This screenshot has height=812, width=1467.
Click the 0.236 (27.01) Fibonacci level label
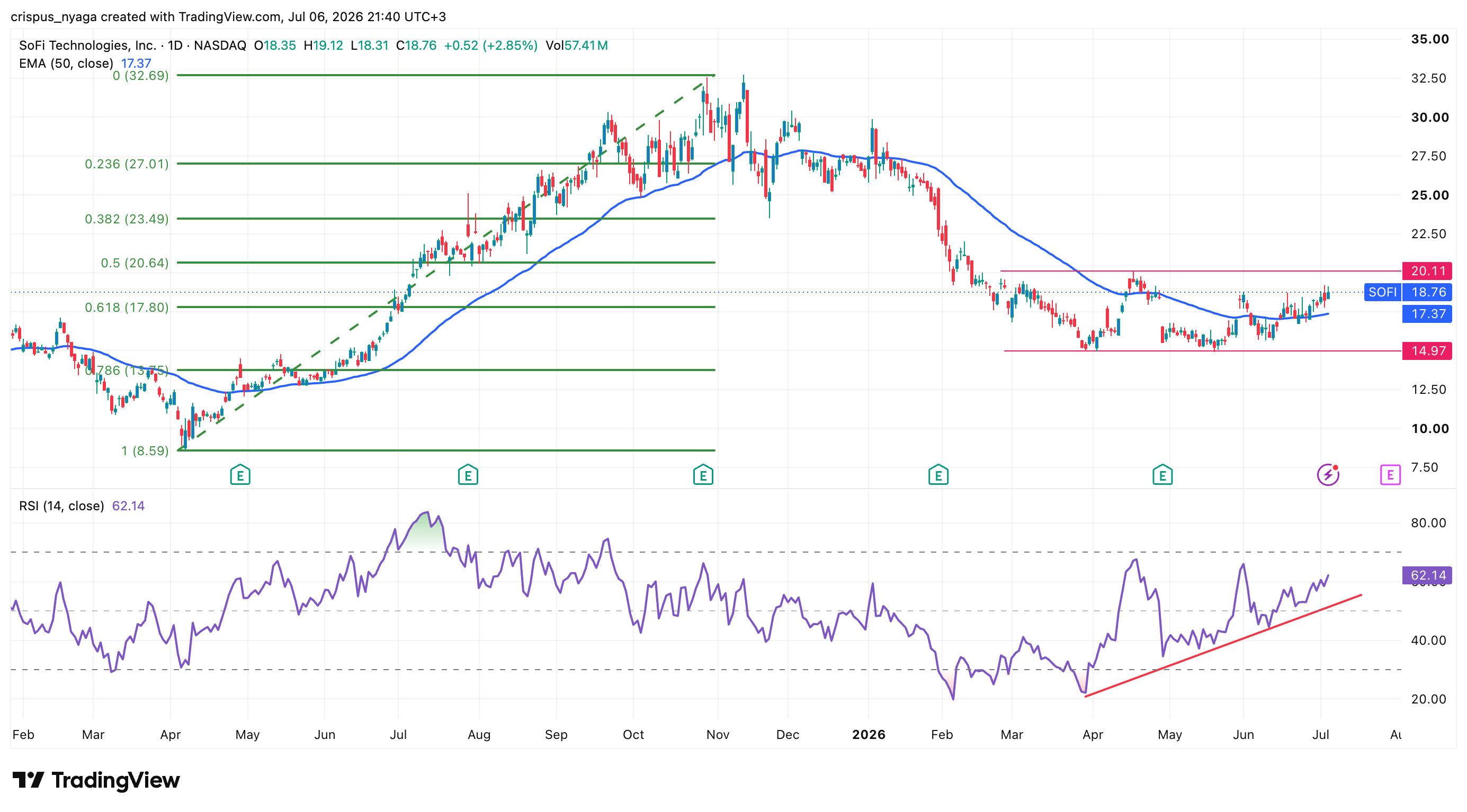[127, 164]
